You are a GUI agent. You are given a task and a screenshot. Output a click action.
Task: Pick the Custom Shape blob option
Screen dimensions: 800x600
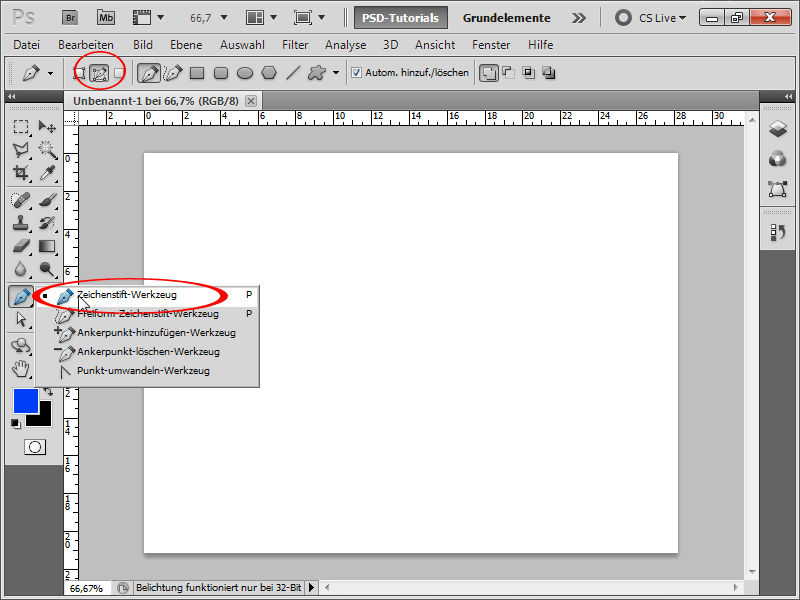pos(317,73)
